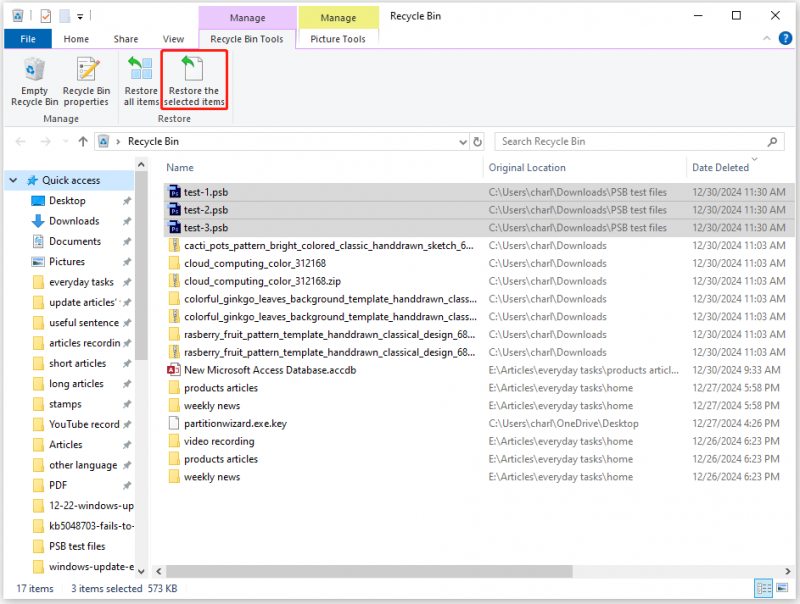Select video recording folder
The height and width of the screenshot is (604, 800).
point(219,441)
